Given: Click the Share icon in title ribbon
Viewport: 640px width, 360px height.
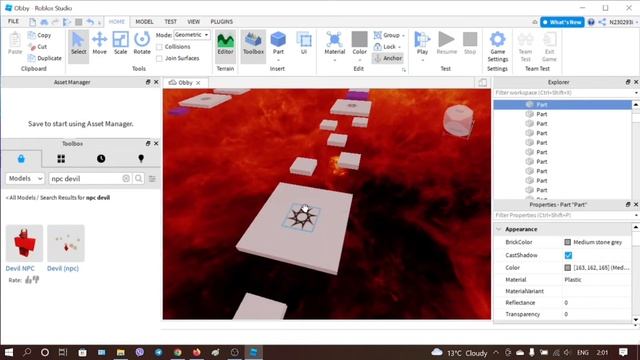Looking at the screenshot, I should tap(602, 22).
